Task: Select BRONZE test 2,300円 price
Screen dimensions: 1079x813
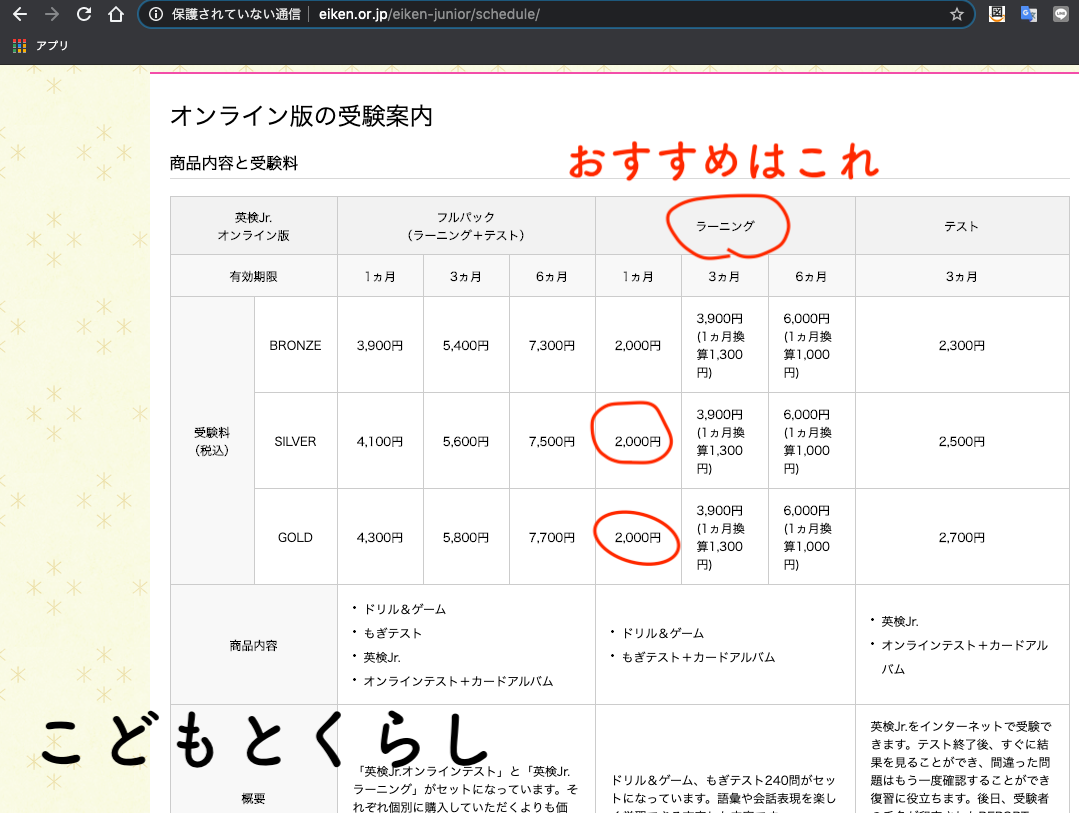Action: coord(961,346)
